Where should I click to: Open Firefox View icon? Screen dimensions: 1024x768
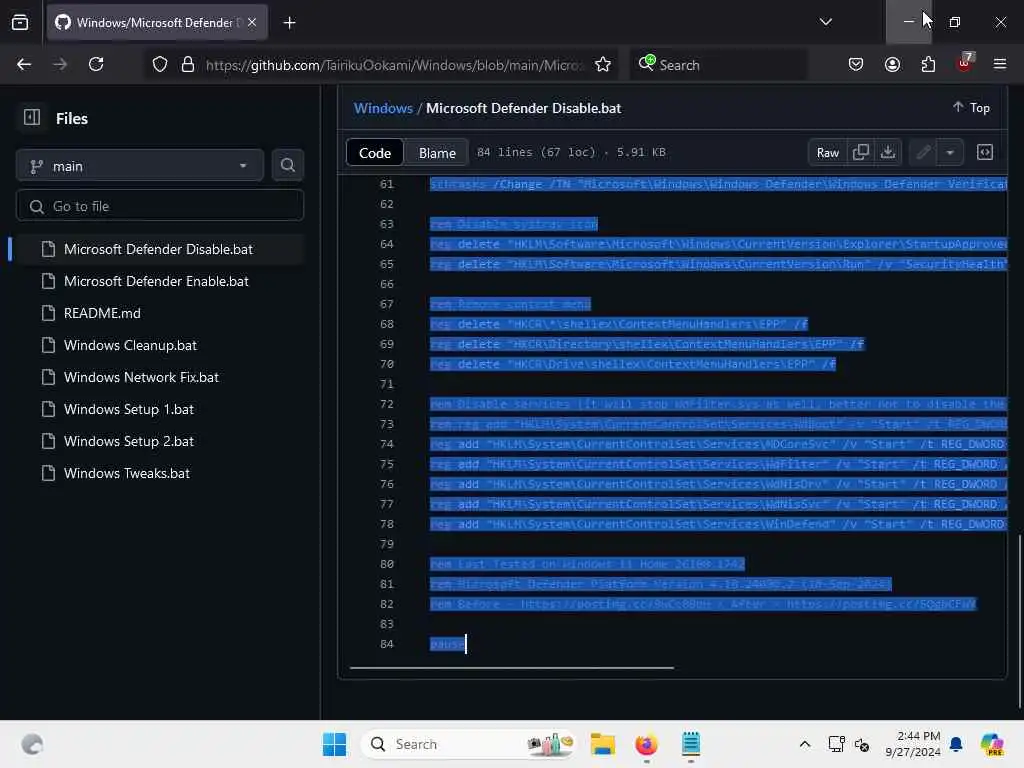pyautogui.click(x=20, y=23)
